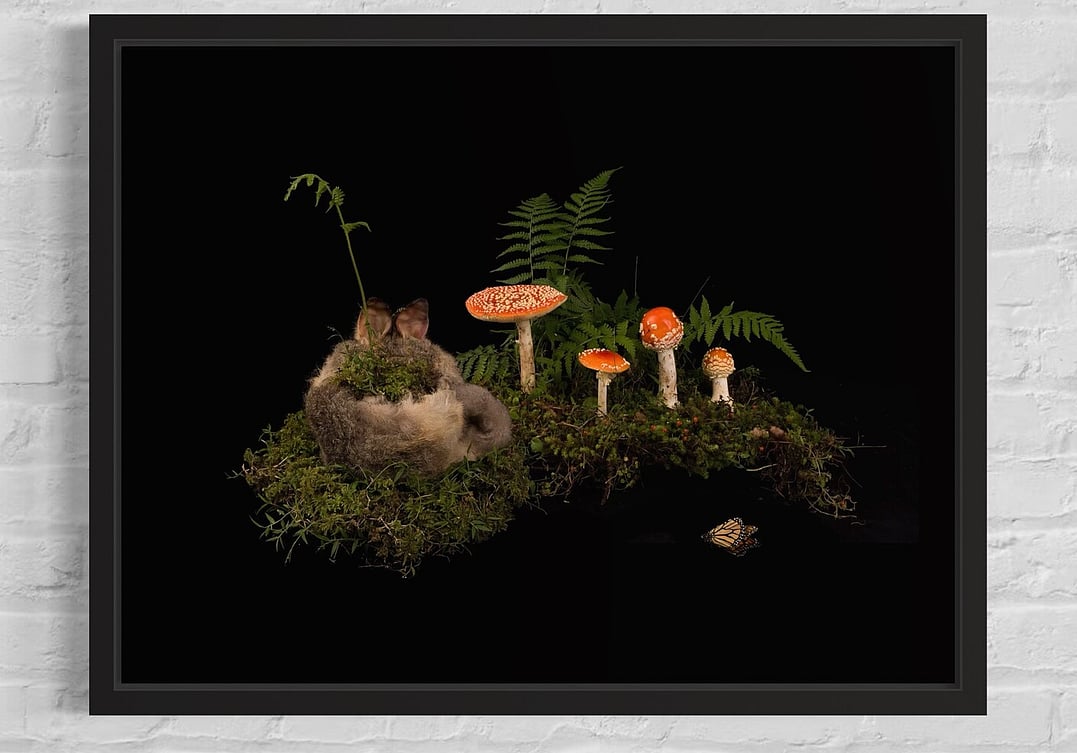Select the smallest orange mushroom in the center

click(603, 362)
